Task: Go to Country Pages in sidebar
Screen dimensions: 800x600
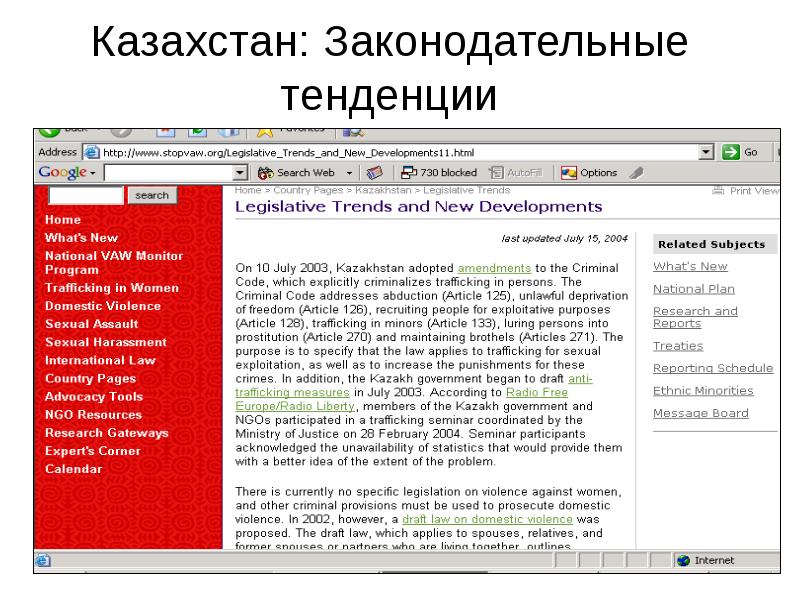Action: pos(90,378)
